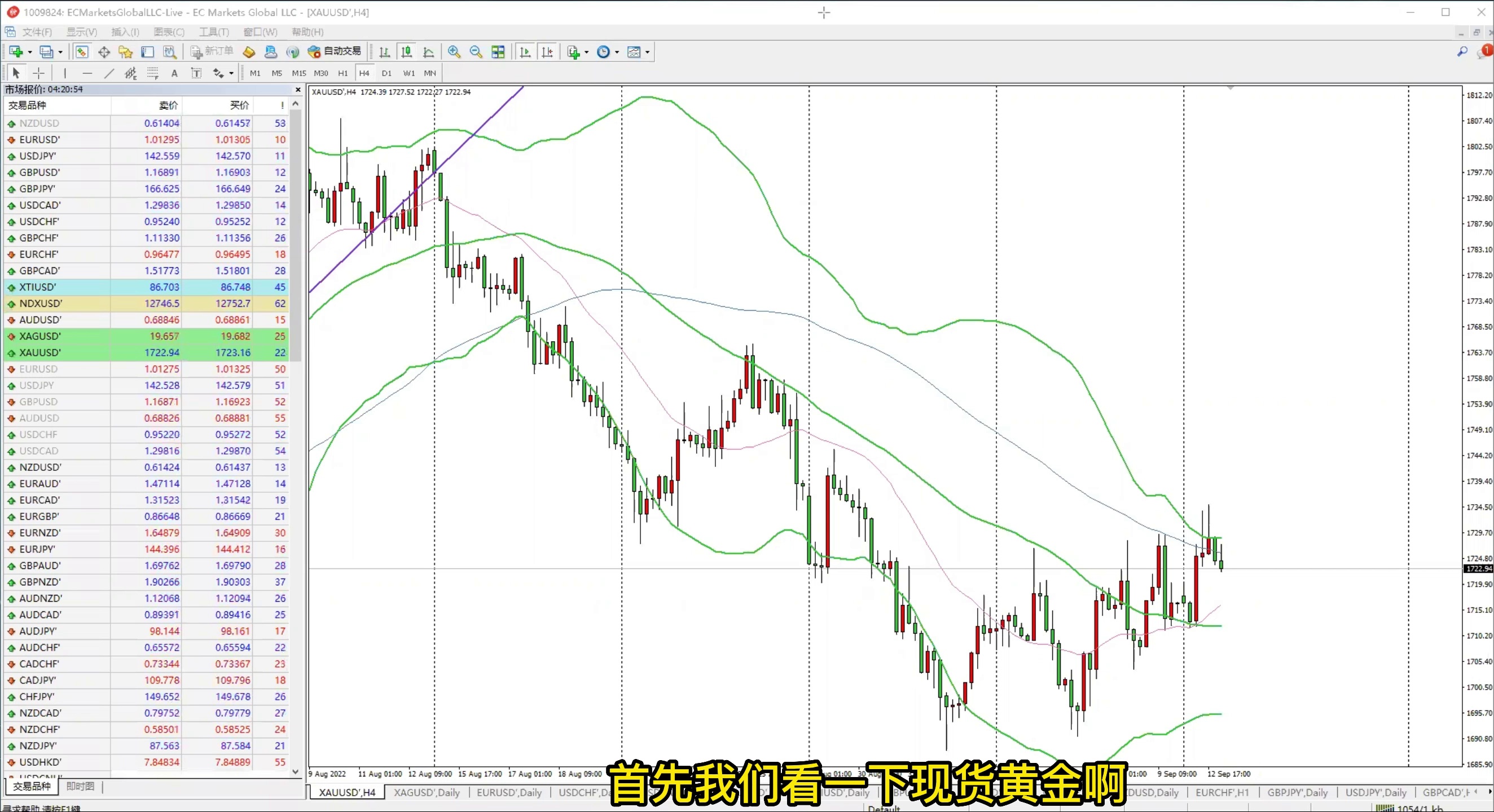Zoom in on the chart
Image resolution: width=1494 pixels, height=812 pixels.
(x=454, y=52)
